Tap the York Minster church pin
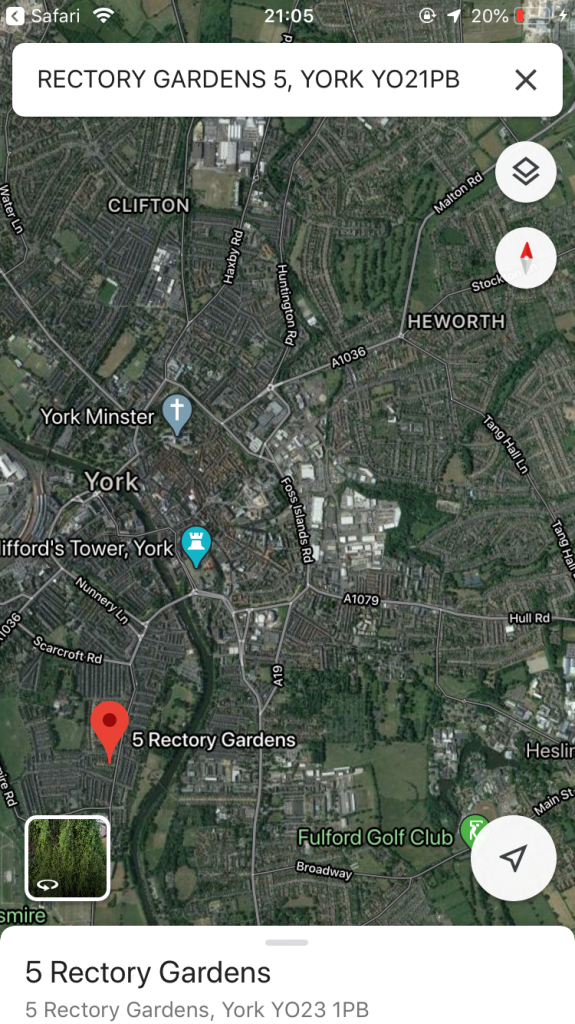This screenshot has width=575, height=1024. [177, 414]
